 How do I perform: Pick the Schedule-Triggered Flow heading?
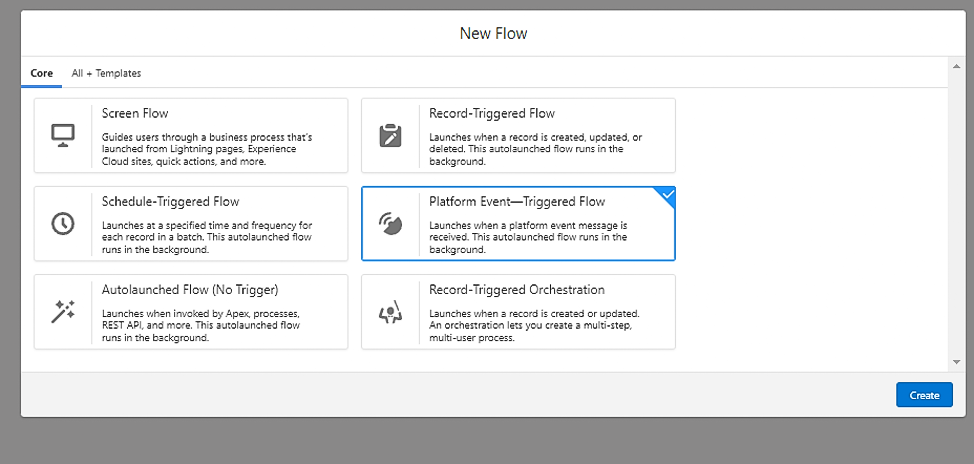point(170,202)
